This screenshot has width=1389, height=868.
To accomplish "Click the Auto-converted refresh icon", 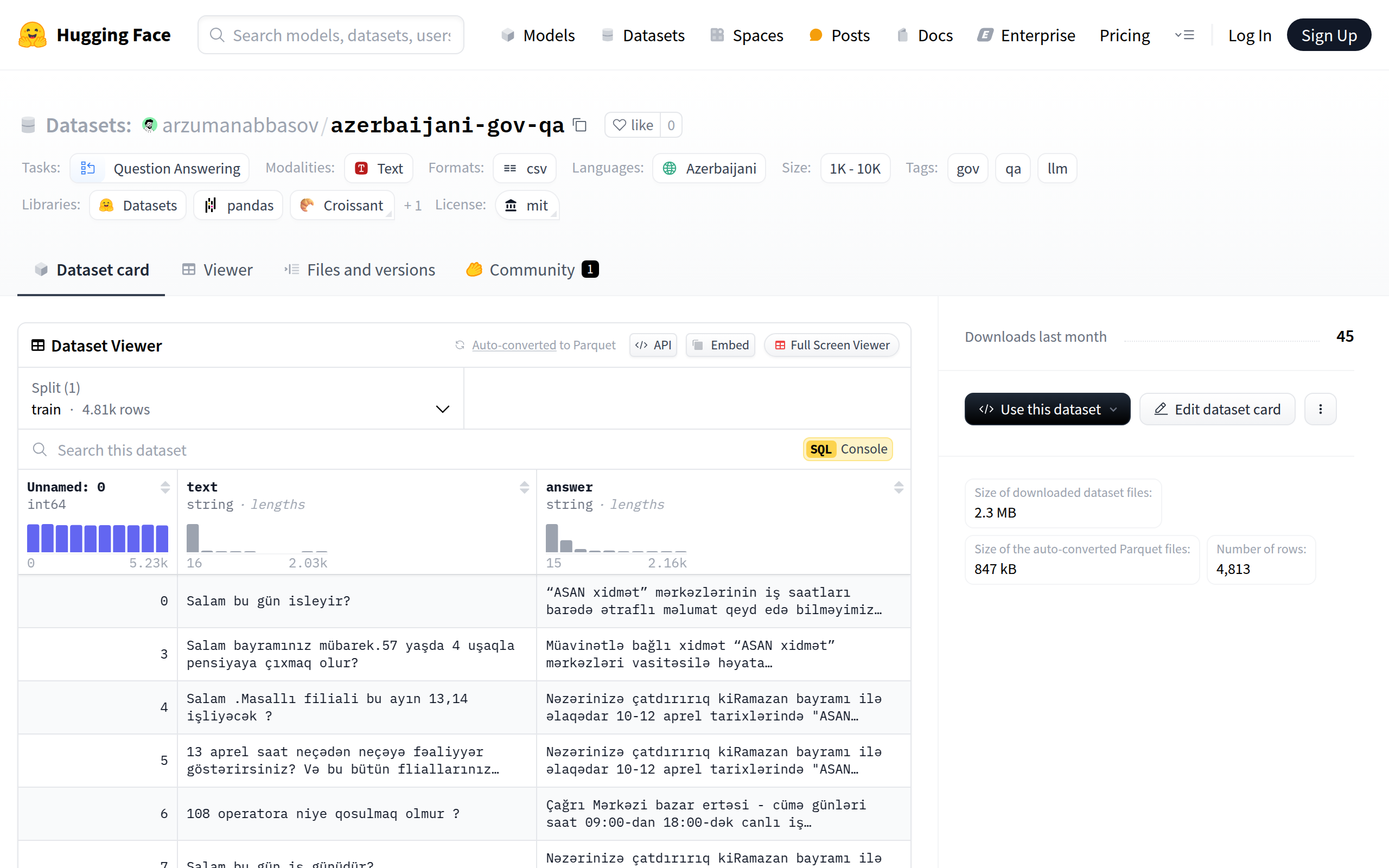I will (460, 345).
